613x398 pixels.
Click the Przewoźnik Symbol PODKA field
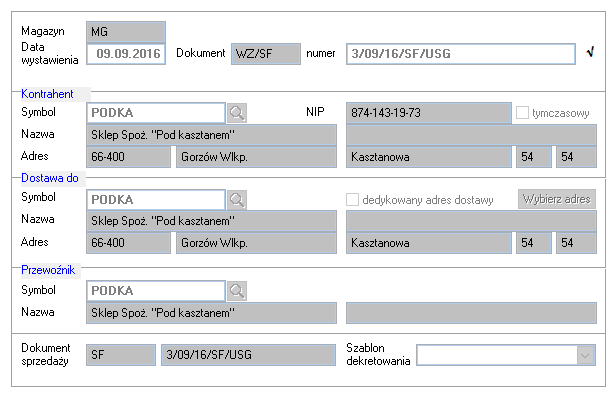[x=156, y=291]
